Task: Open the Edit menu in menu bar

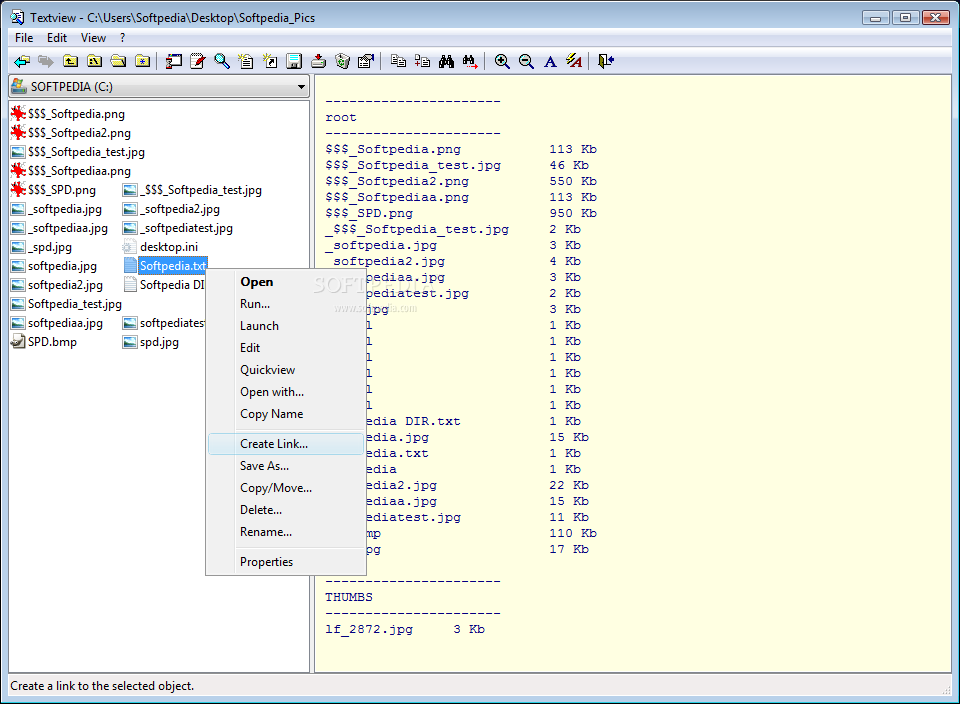Action: pyautogui.click(x=57, y=38)
